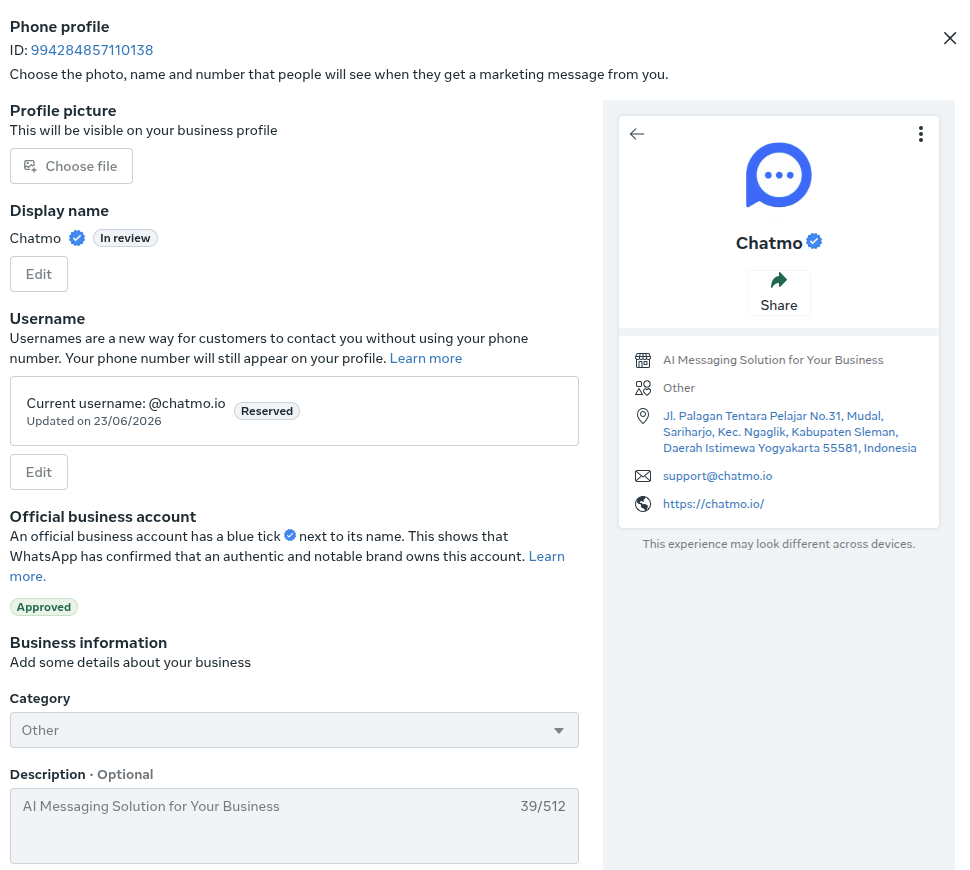The width and height of the screenshot is (970, 870).
Task: Click the 39/512 character counter
Action: 543,806
